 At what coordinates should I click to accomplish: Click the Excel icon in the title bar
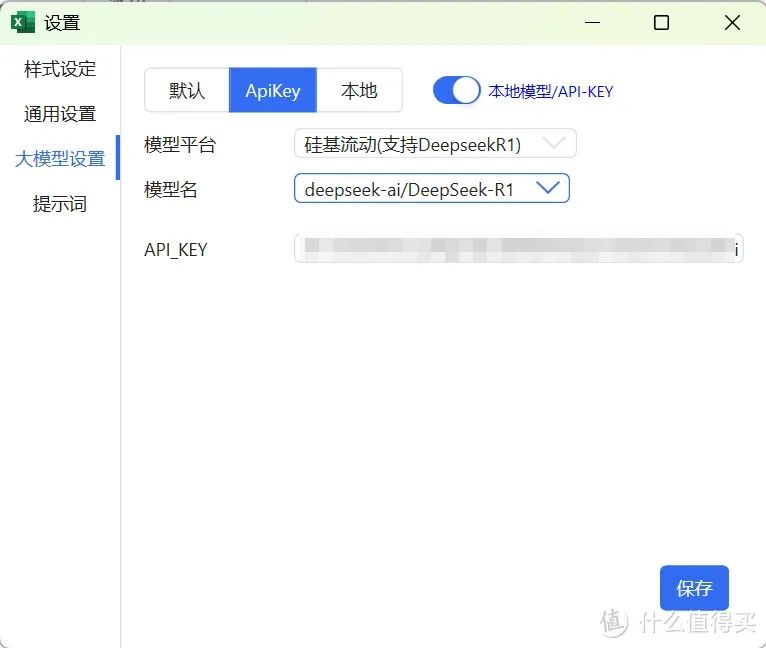point(22,22)
